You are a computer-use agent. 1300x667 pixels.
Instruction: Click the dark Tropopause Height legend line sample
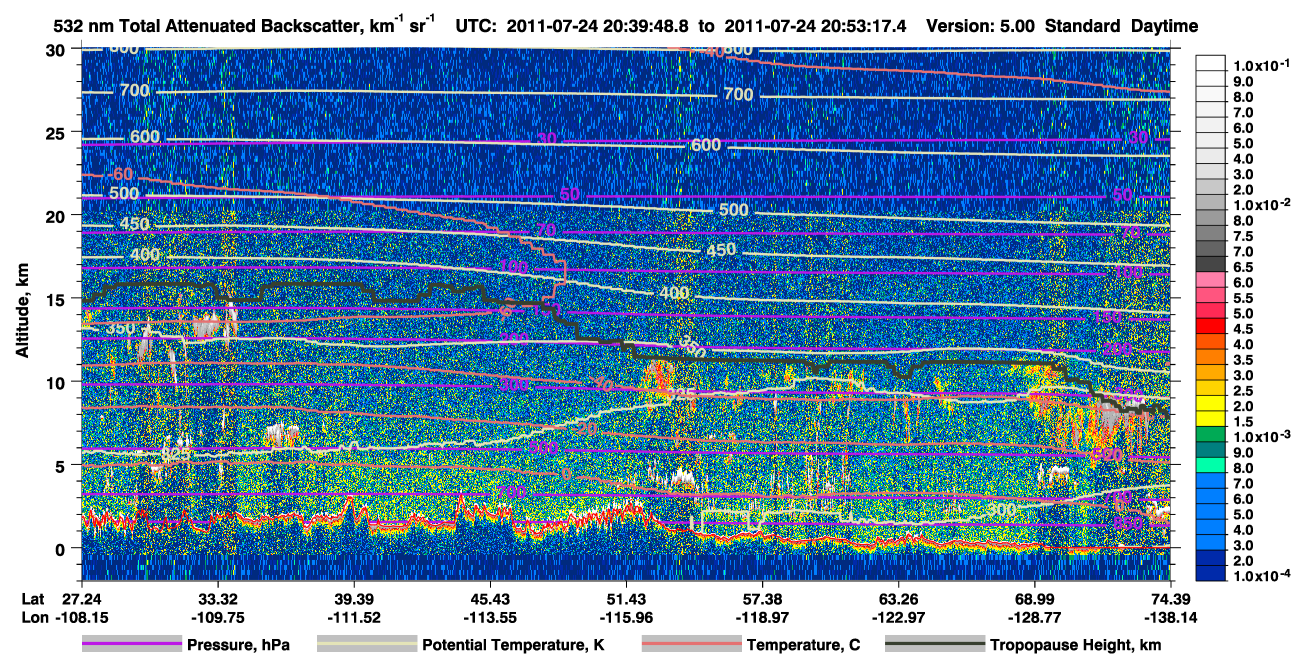click(x=934, y=645)
